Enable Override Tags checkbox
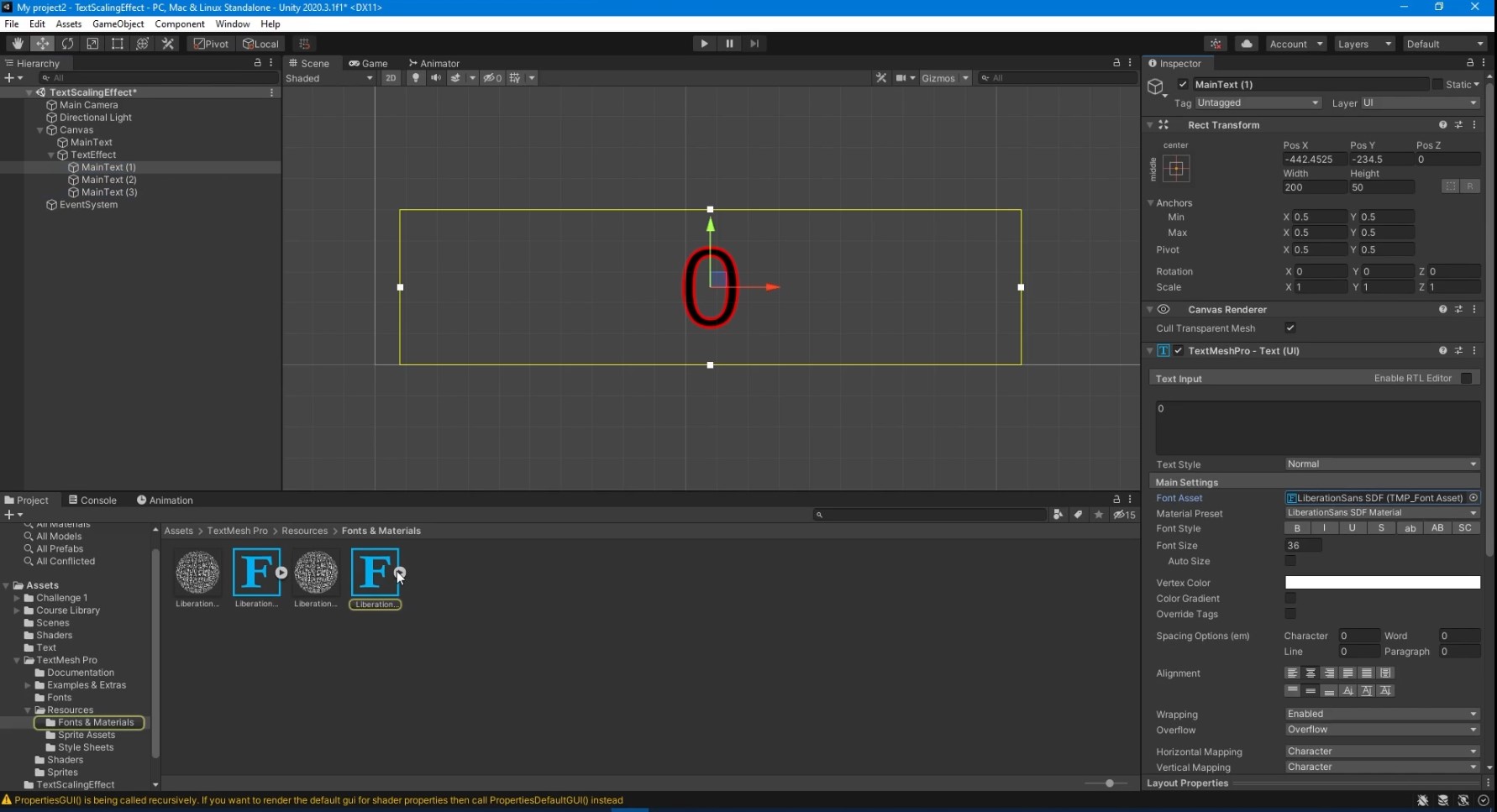The image size is (1497, 812). pos(1290,614)
